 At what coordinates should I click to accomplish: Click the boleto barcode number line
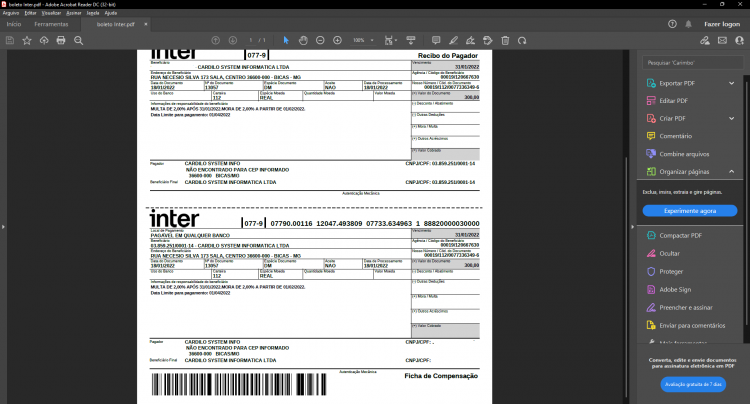tap(375, 223)
